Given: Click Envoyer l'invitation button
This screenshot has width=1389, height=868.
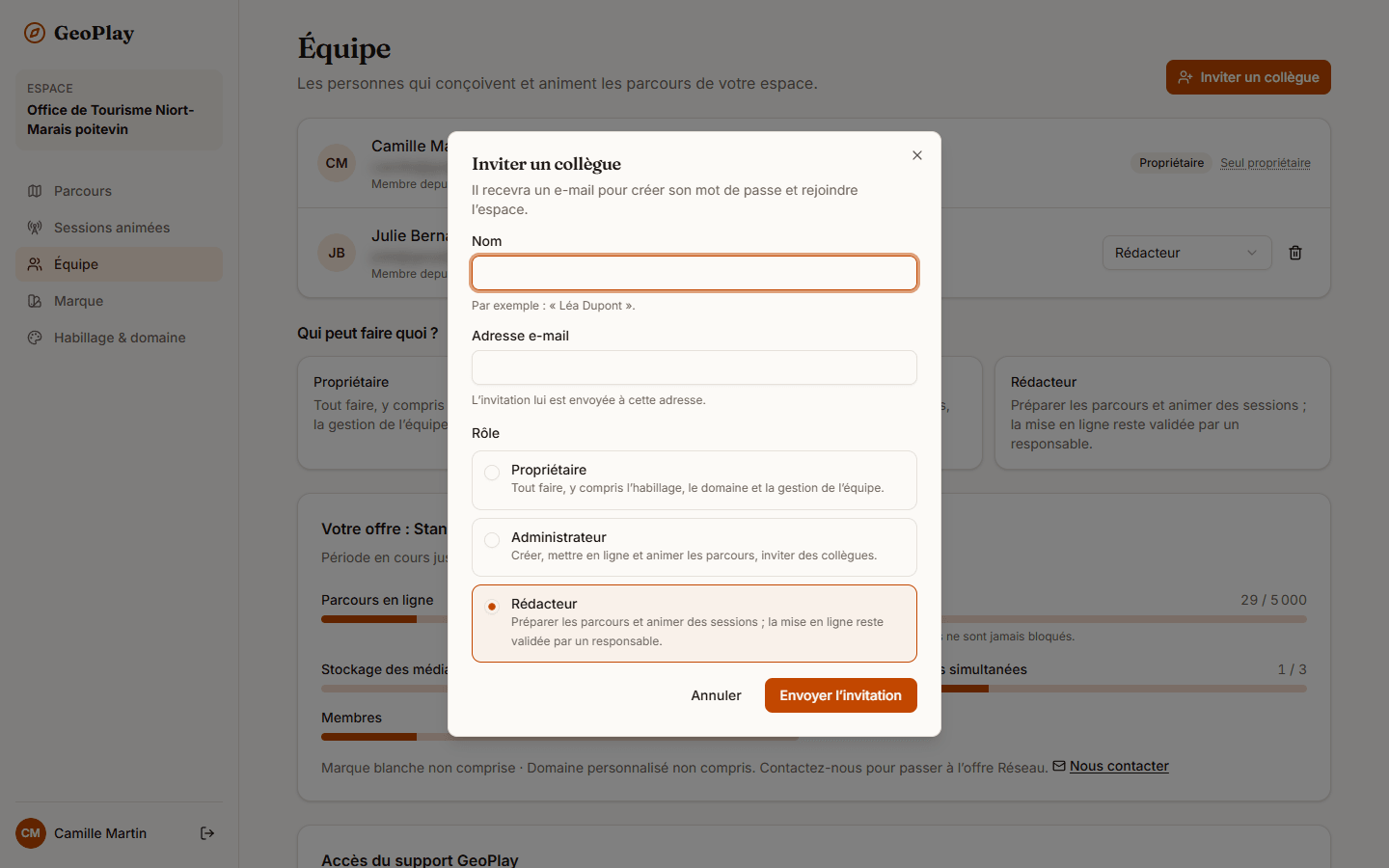Looking at the screenshot, I should coord(841,695).
